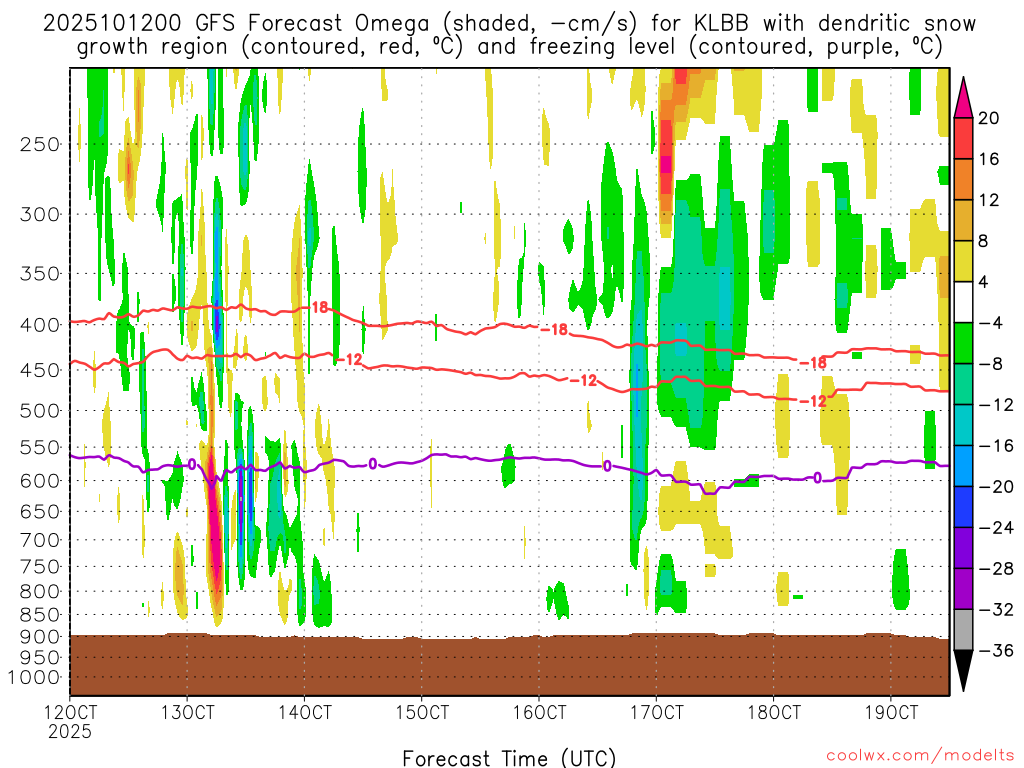Pick the white -4 to 4 colorbar segment
The width and height of the screenshot is (1024, 768).
tap(964, 302)
